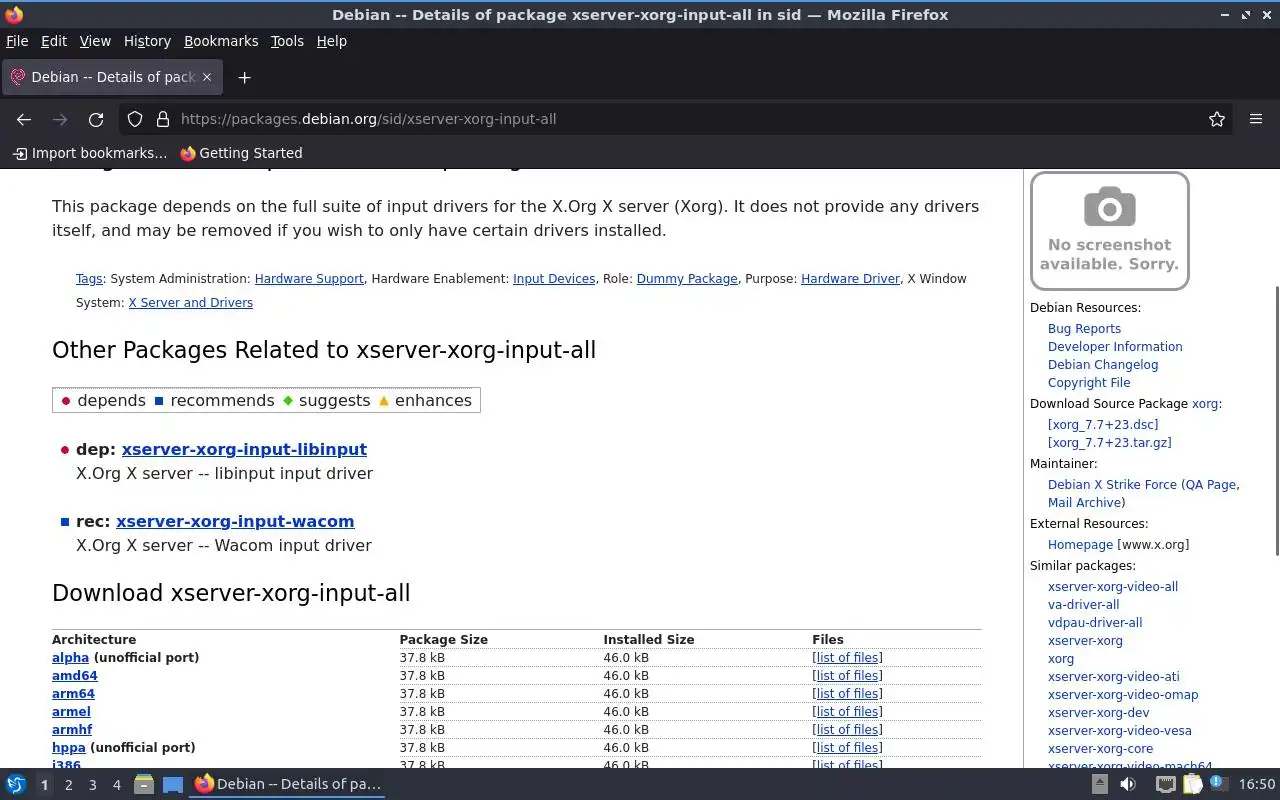
Task: Select the amd64 architecture download
Action: coord(75,676)
